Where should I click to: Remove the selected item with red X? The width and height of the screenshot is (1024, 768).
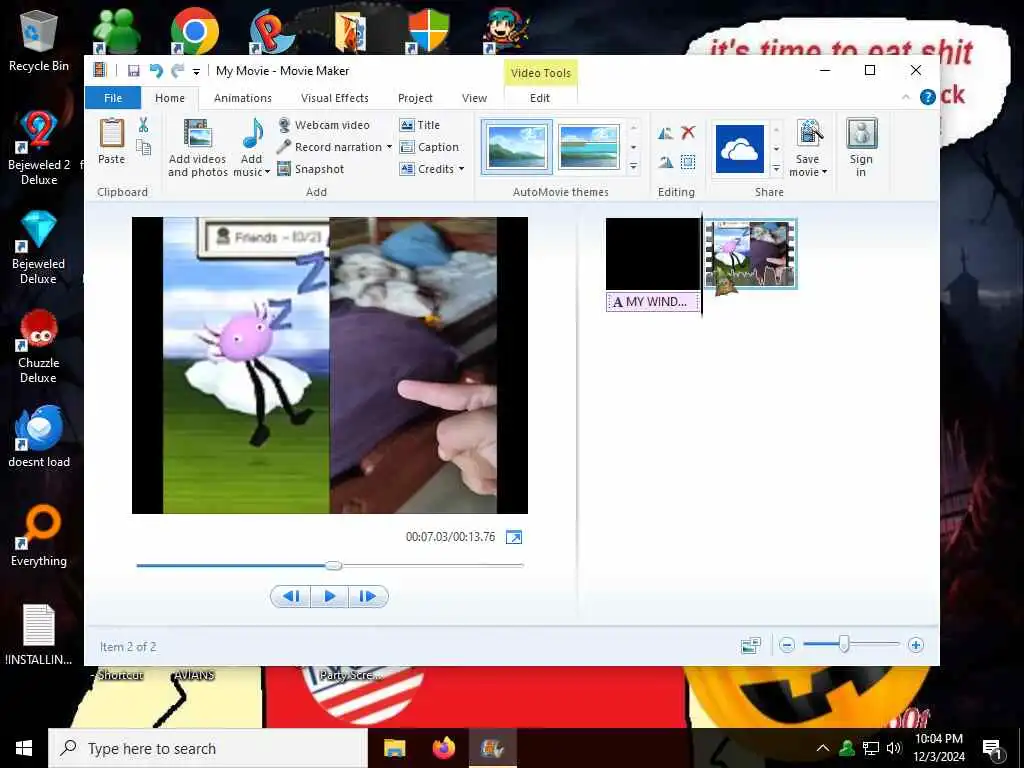688,133
